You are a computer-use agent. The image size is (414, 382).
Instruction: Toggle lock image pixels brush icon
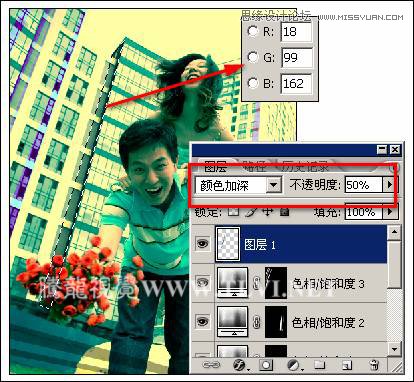[252, 211]
